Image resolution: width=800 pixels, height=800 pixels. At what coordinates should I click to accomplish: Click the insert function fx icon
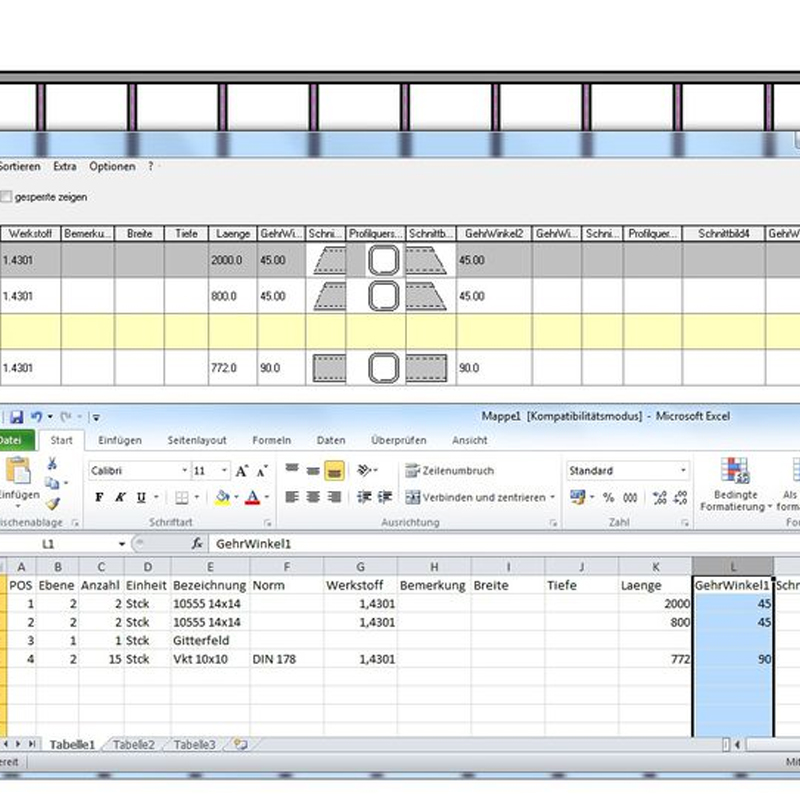click(198, 544)
